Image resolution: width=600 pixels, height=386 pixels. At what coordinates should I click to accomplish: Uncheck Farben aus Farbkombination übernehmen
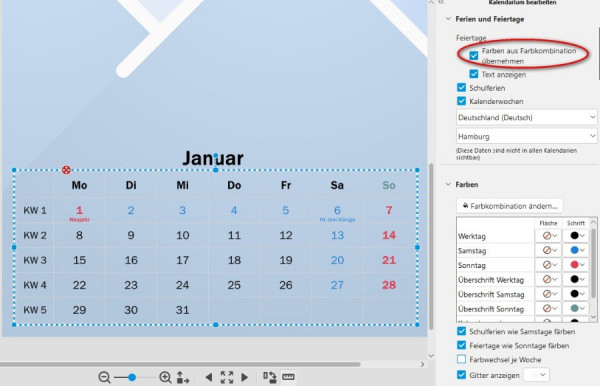pyautogui.click(x=474, y=56)
